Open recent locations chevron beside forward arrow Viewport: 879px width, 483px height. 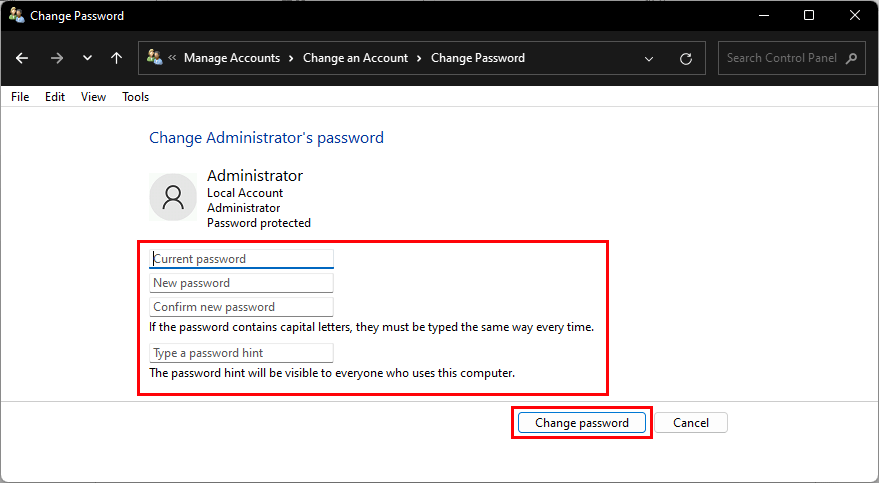[87, 58]
